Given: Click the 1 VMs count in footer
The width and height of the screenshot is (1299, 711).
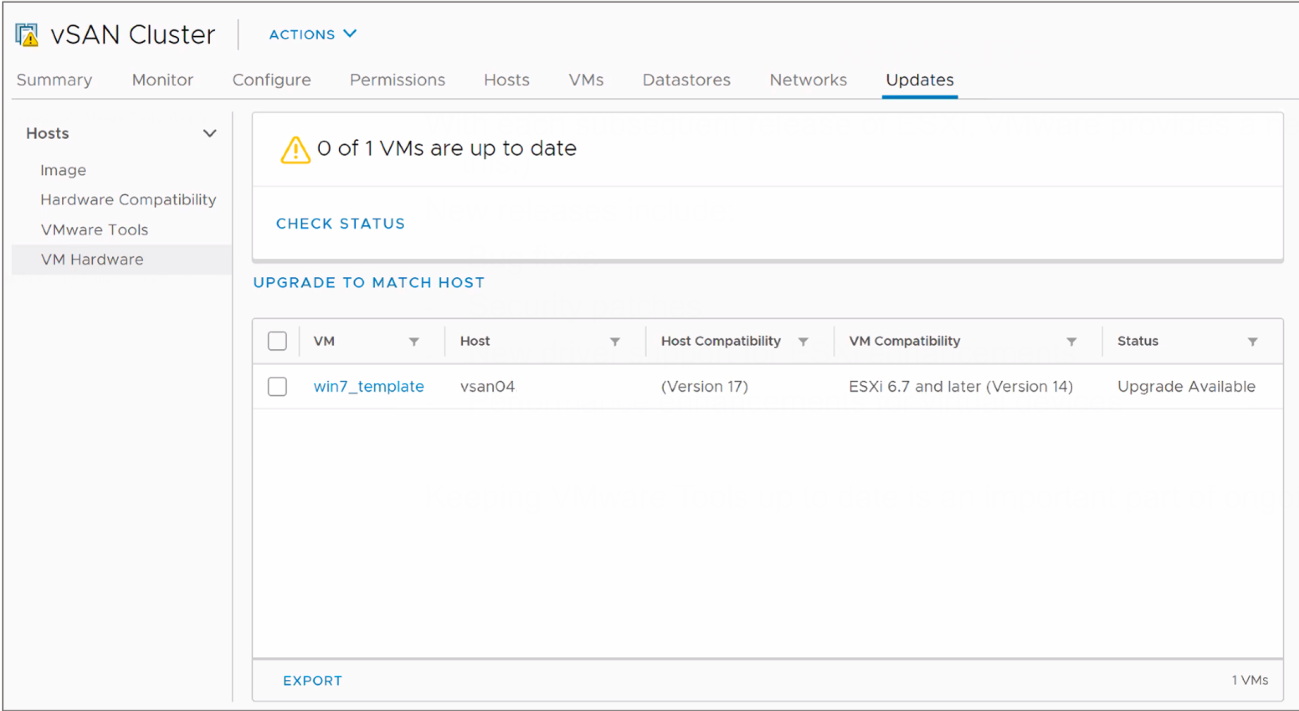Looking at the screenshot, I should coord(1250,681).
